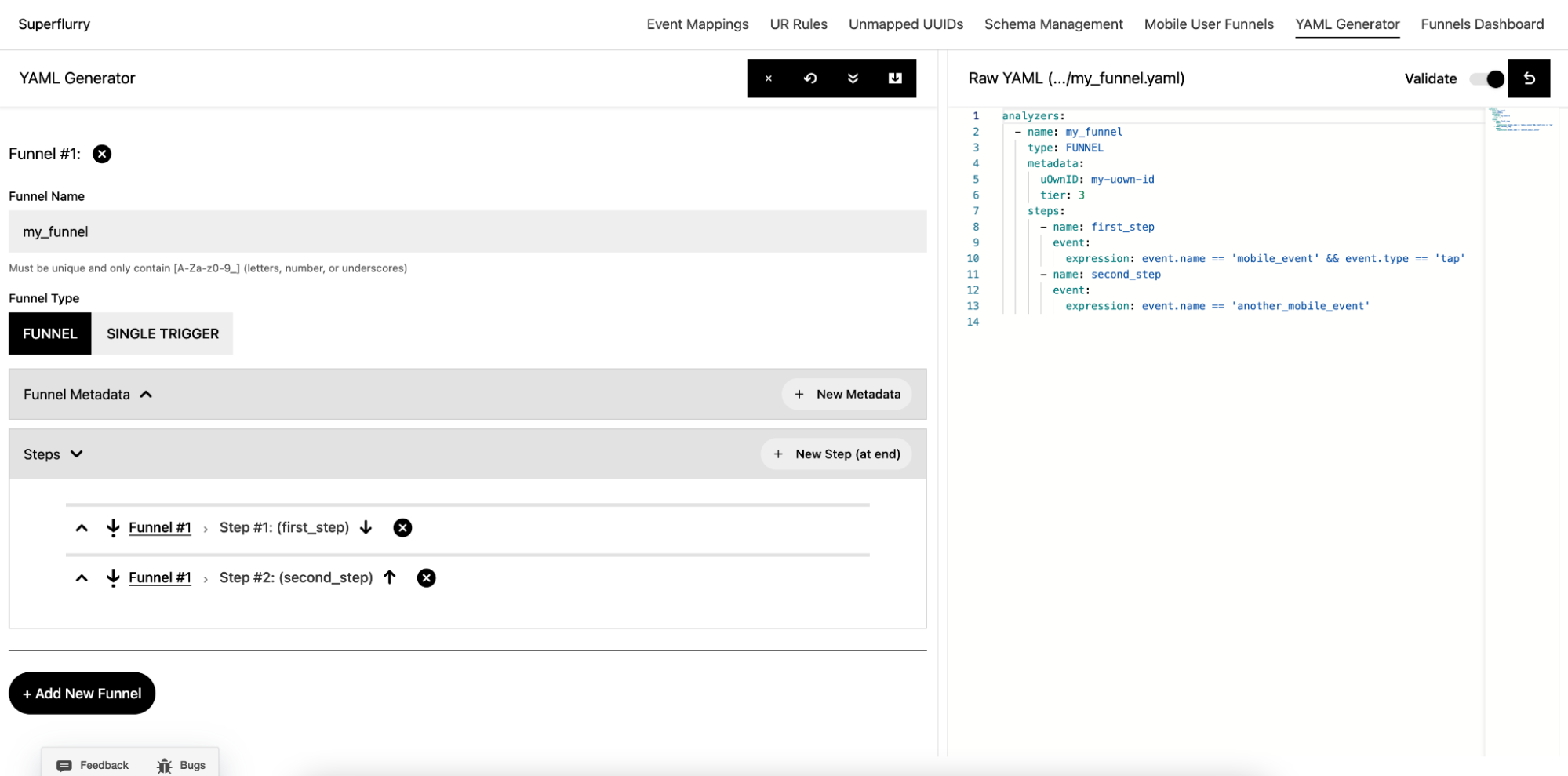Viewport: 1568px width, 776px height.
Task: Move Step #1 first_step down
Action: [366, 527]
